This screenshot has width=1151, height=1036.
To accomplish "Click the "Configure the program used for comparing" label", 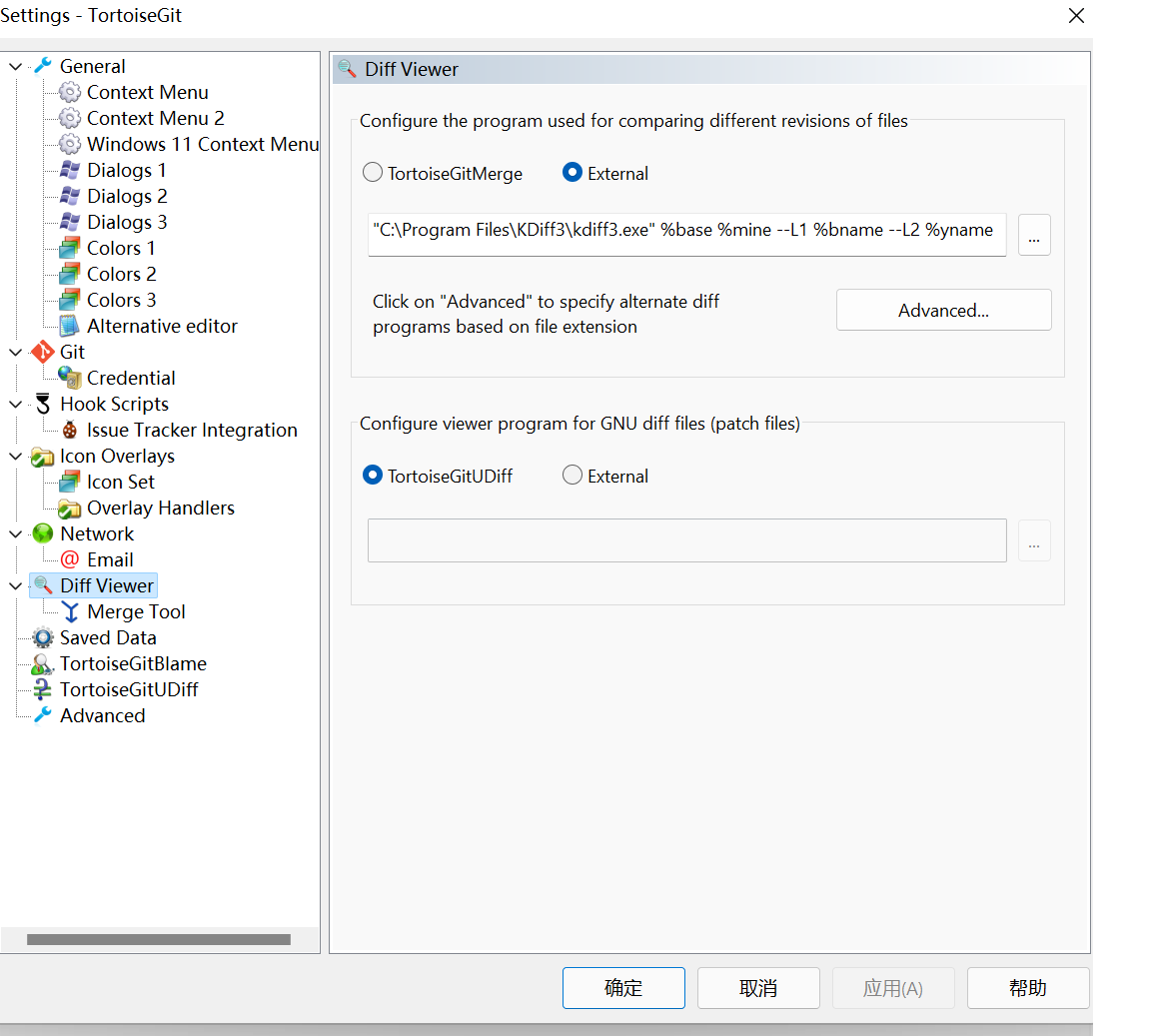I will [x=633, y=121].
